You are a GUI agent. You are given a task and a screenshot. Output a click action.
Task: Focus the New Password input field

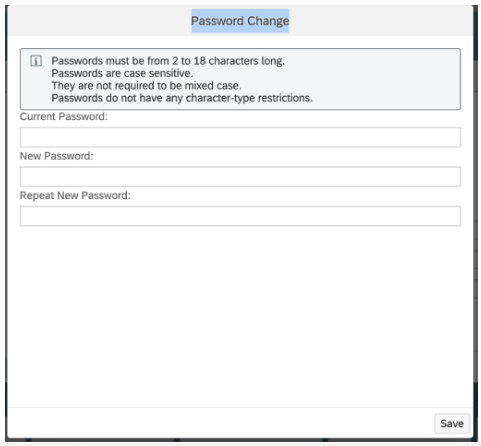click(x=240, y=176)
